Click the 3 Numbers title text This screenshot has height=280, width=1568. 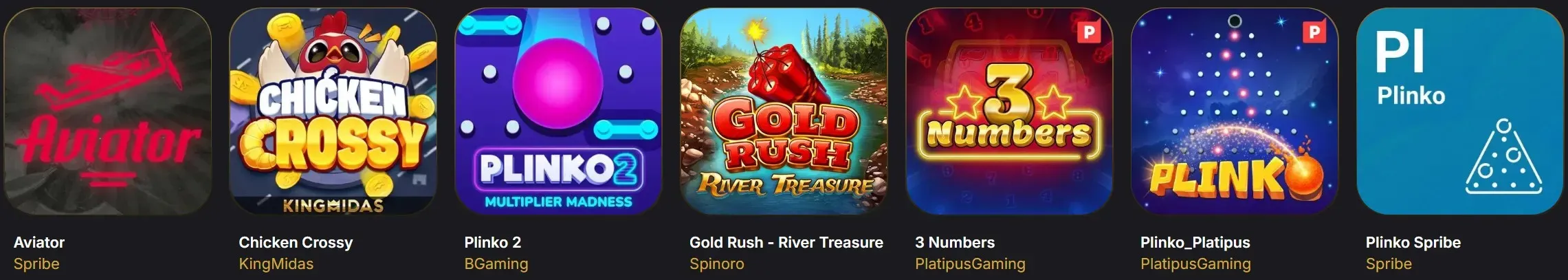point(955,242)
